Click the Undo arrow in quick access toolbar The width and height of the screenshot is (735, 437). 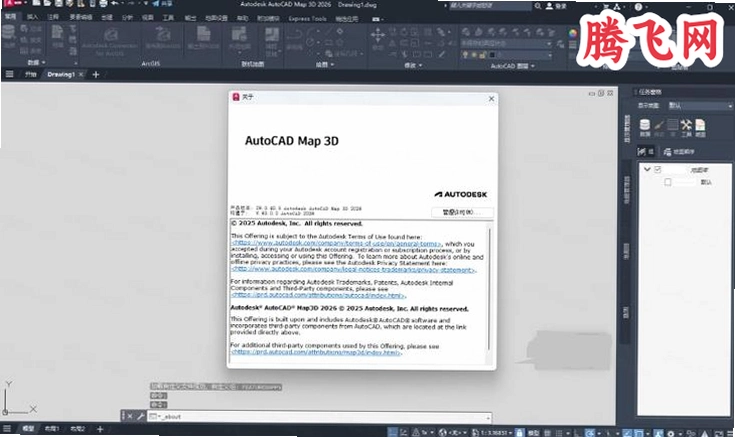115,4
